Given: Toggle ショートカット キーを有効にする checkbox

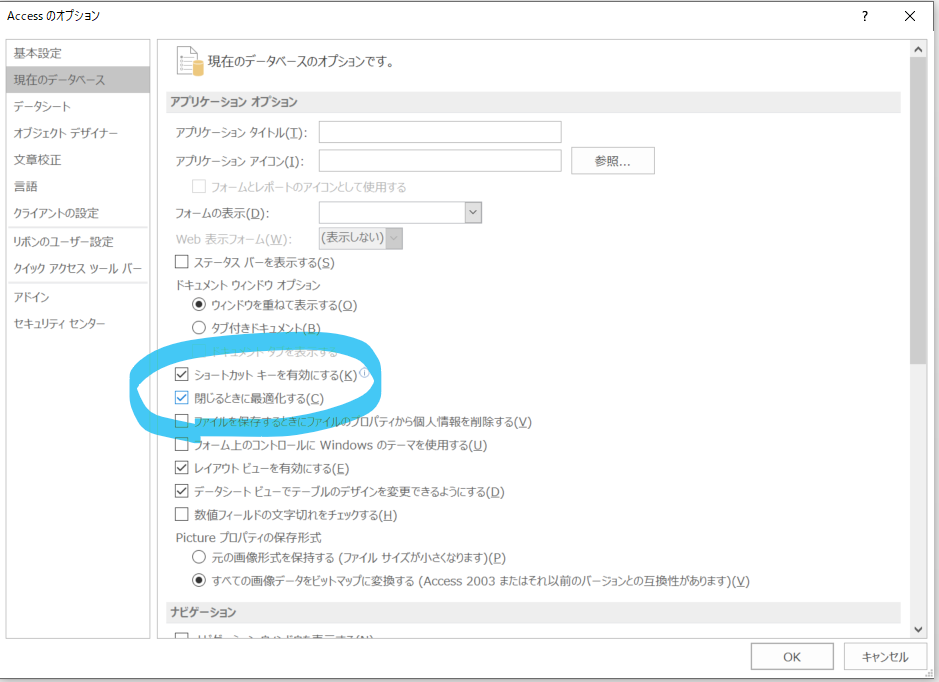Looking at the screenshot, I should pyautogui.click(x=181, y=375).
